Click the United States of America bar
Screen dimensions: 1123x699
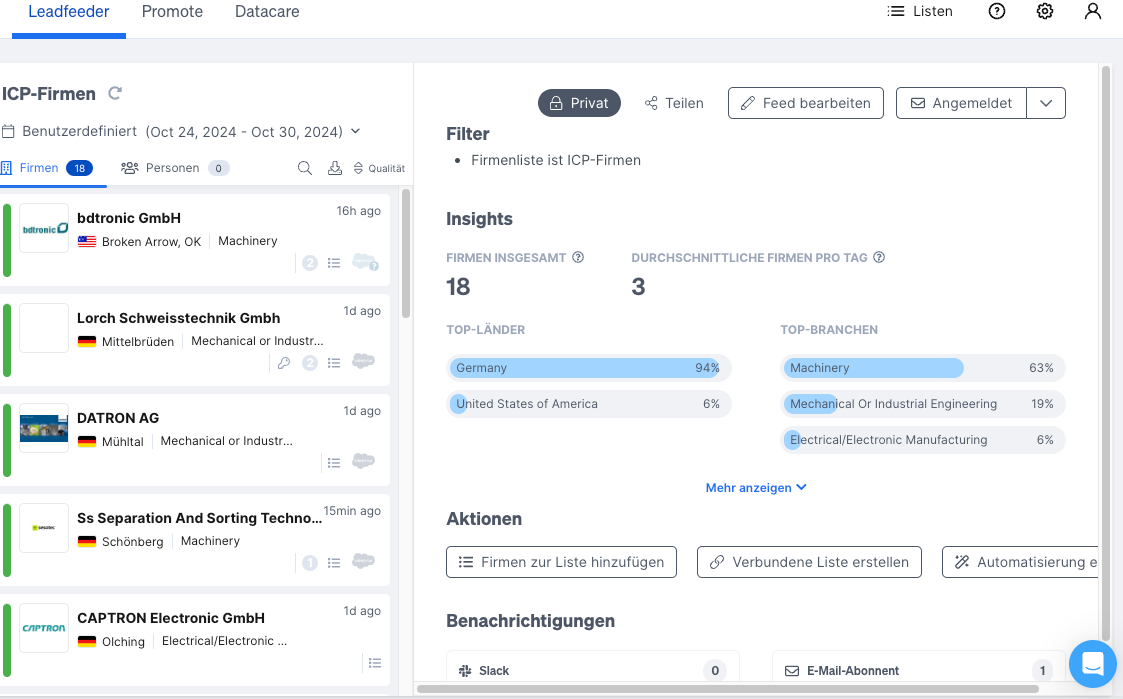click(x=589, y=404)
